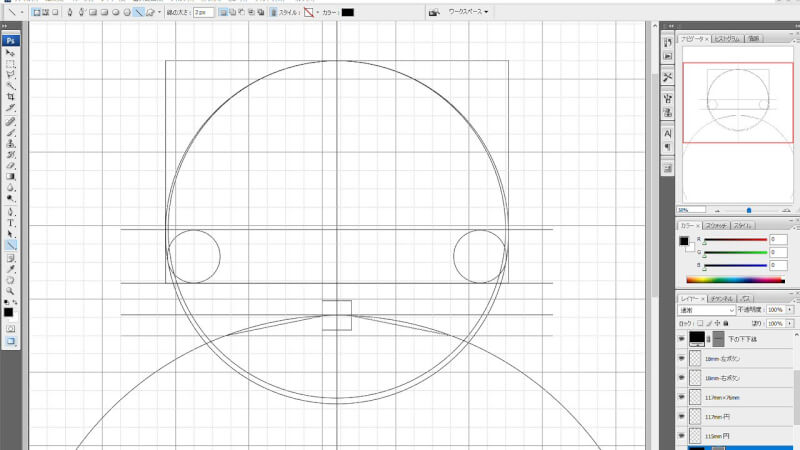Select the Move tool in toolbox

[10, 53]
